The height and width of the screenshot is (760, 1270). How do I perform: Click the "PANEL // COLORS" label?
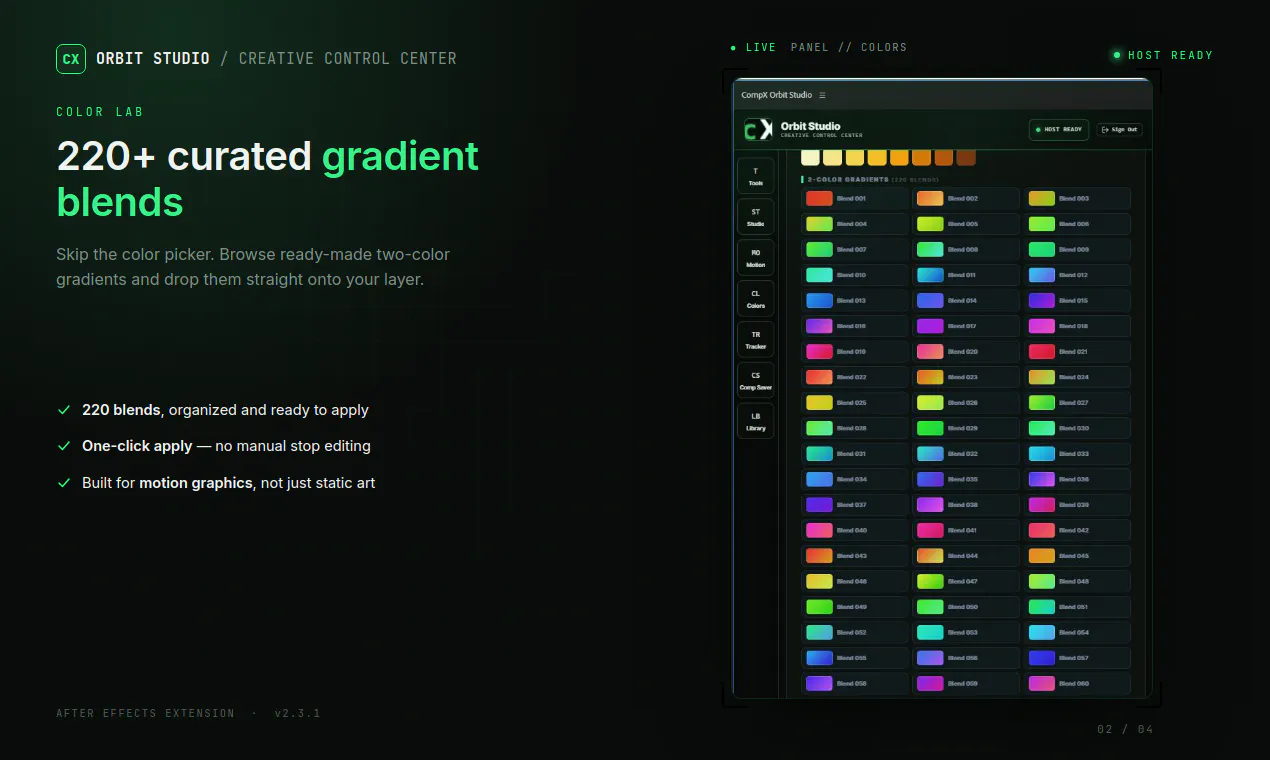pos(849,47)
